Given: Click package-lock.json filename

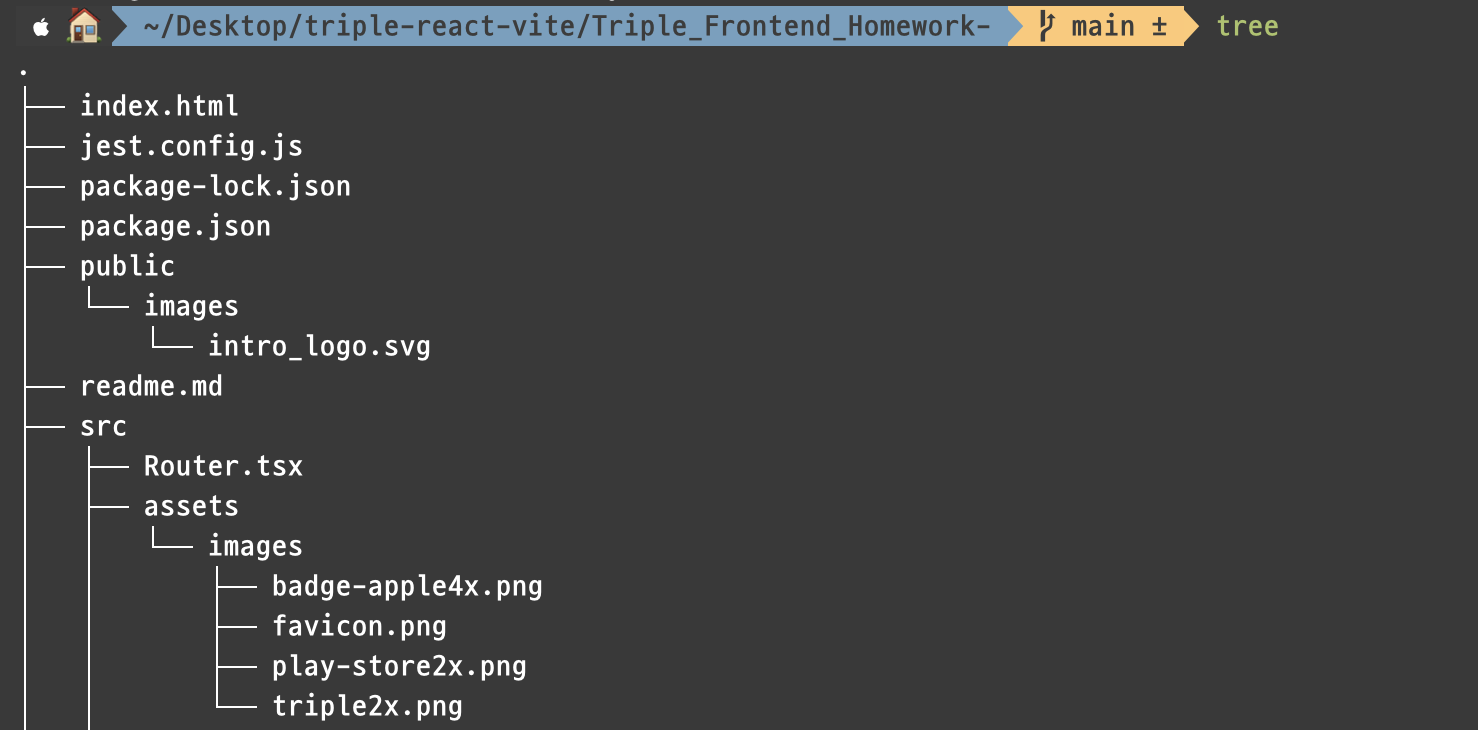Looking at the screenshot, I should tap(215, 186).
